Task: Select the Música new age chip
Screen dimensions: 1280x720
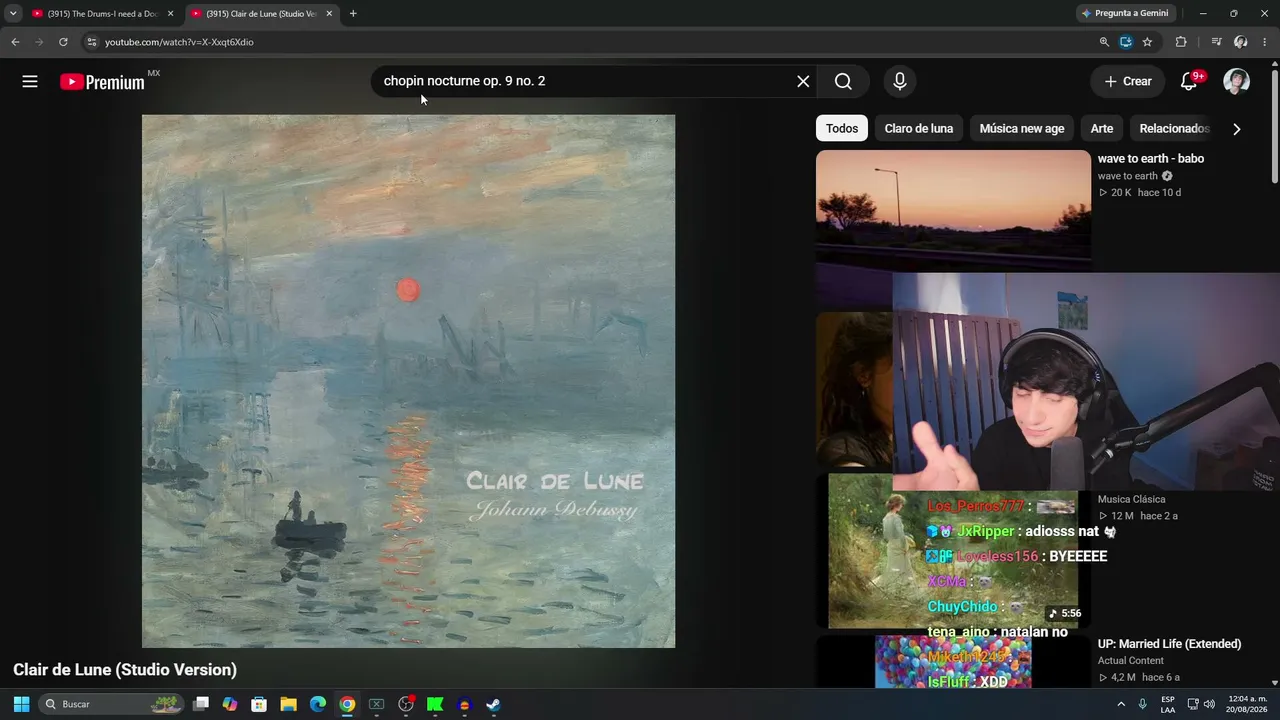Action: point(1022,128)
